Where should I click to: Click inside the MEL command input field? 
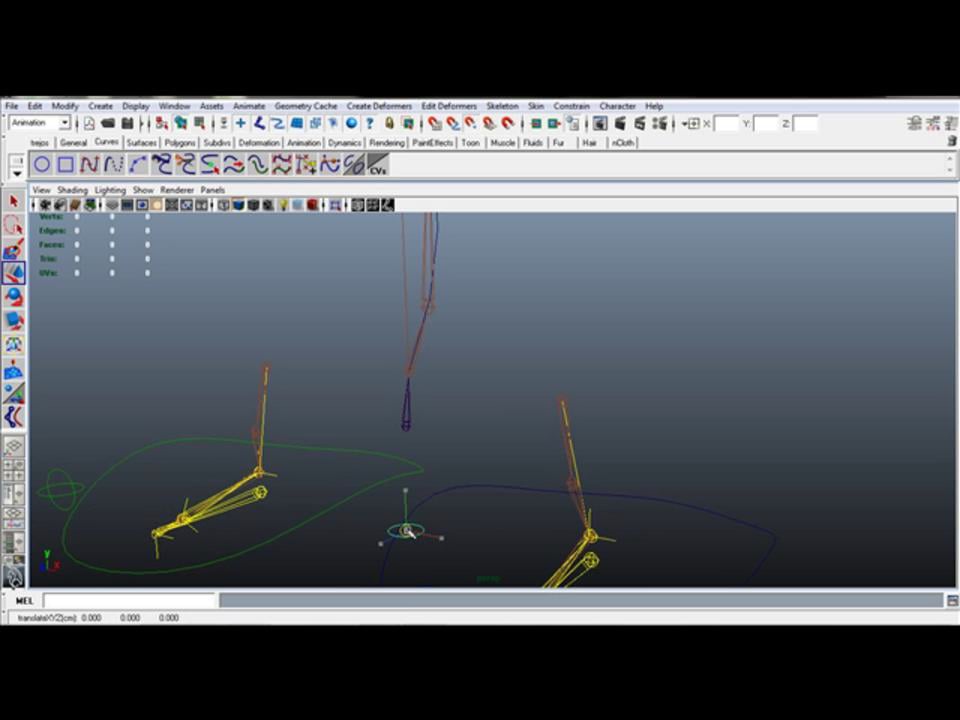130,601
